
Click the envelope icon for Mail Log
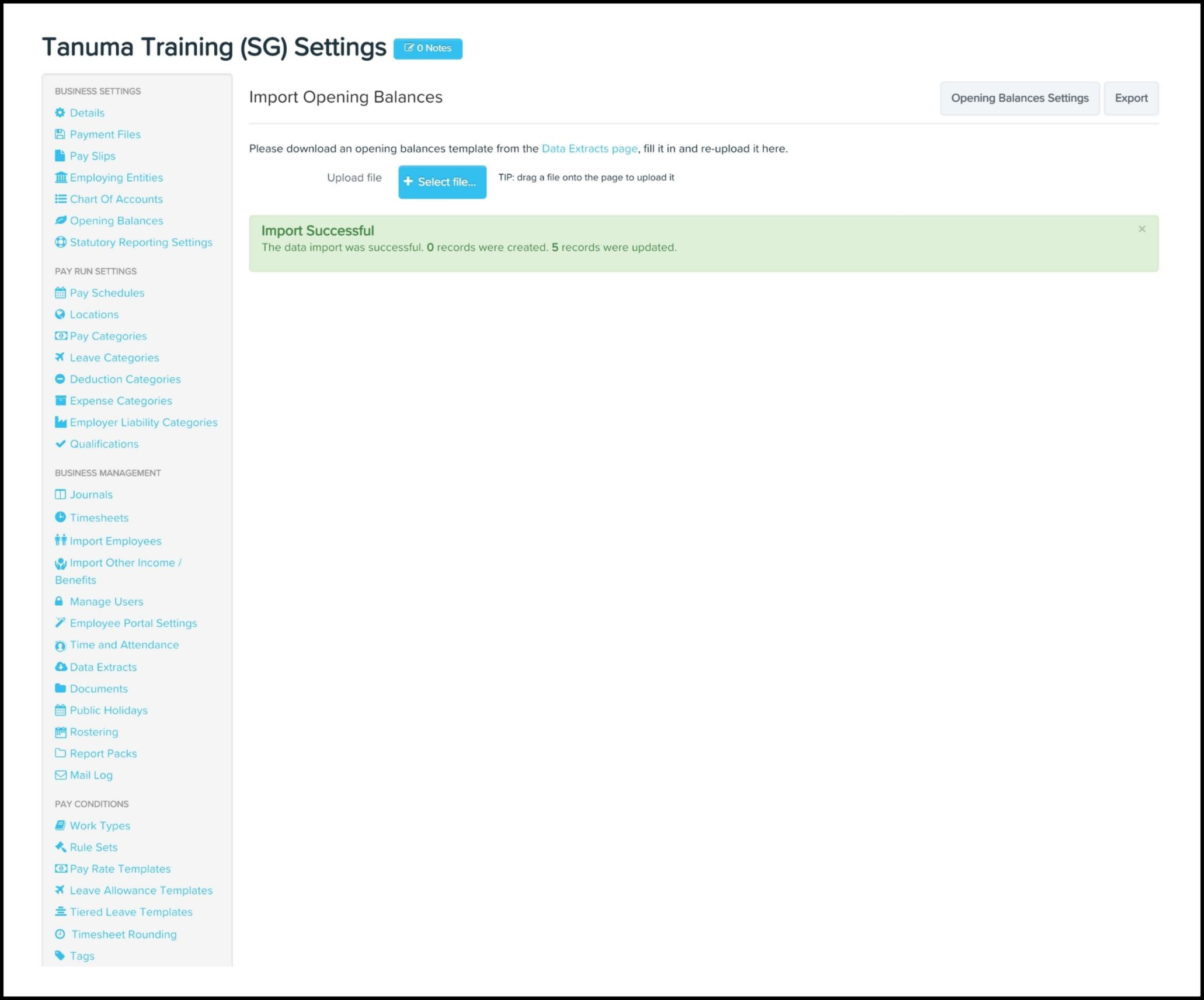pos(61,775)
